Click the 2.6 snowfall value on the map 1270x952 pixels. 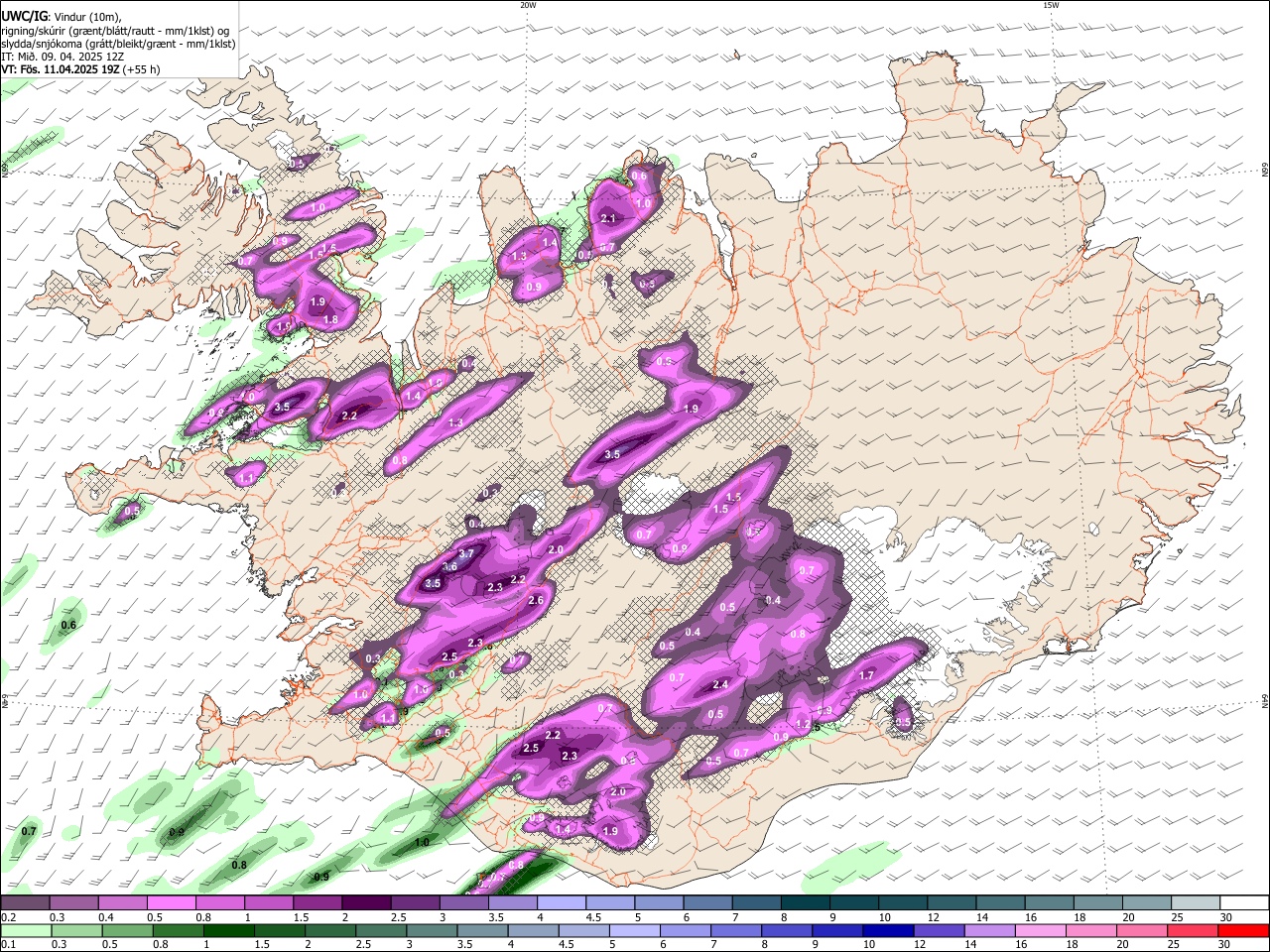pos(536,600)
